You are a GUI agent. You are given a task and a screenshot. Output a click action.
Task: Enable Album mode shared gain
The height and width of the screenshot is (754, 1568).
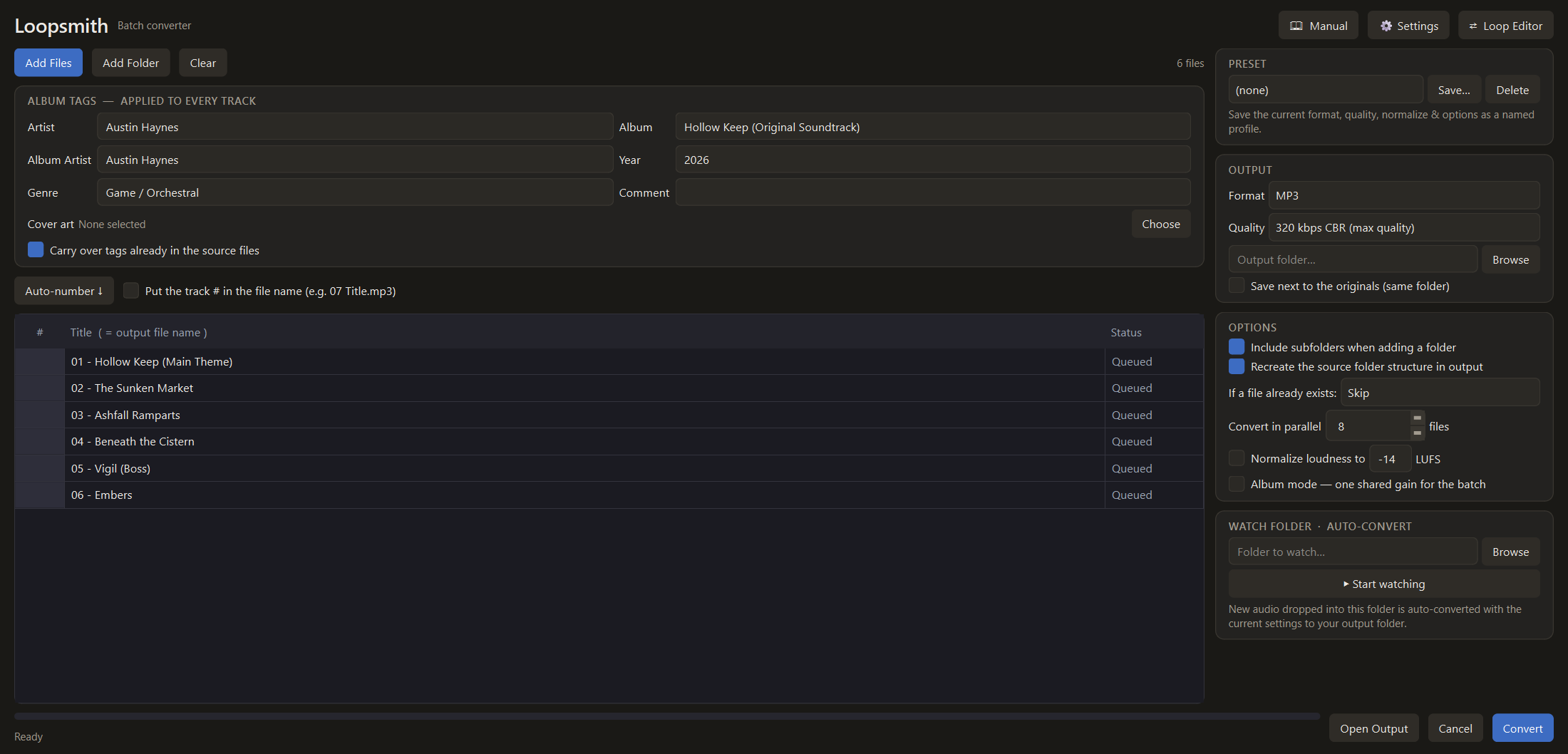1237,484
